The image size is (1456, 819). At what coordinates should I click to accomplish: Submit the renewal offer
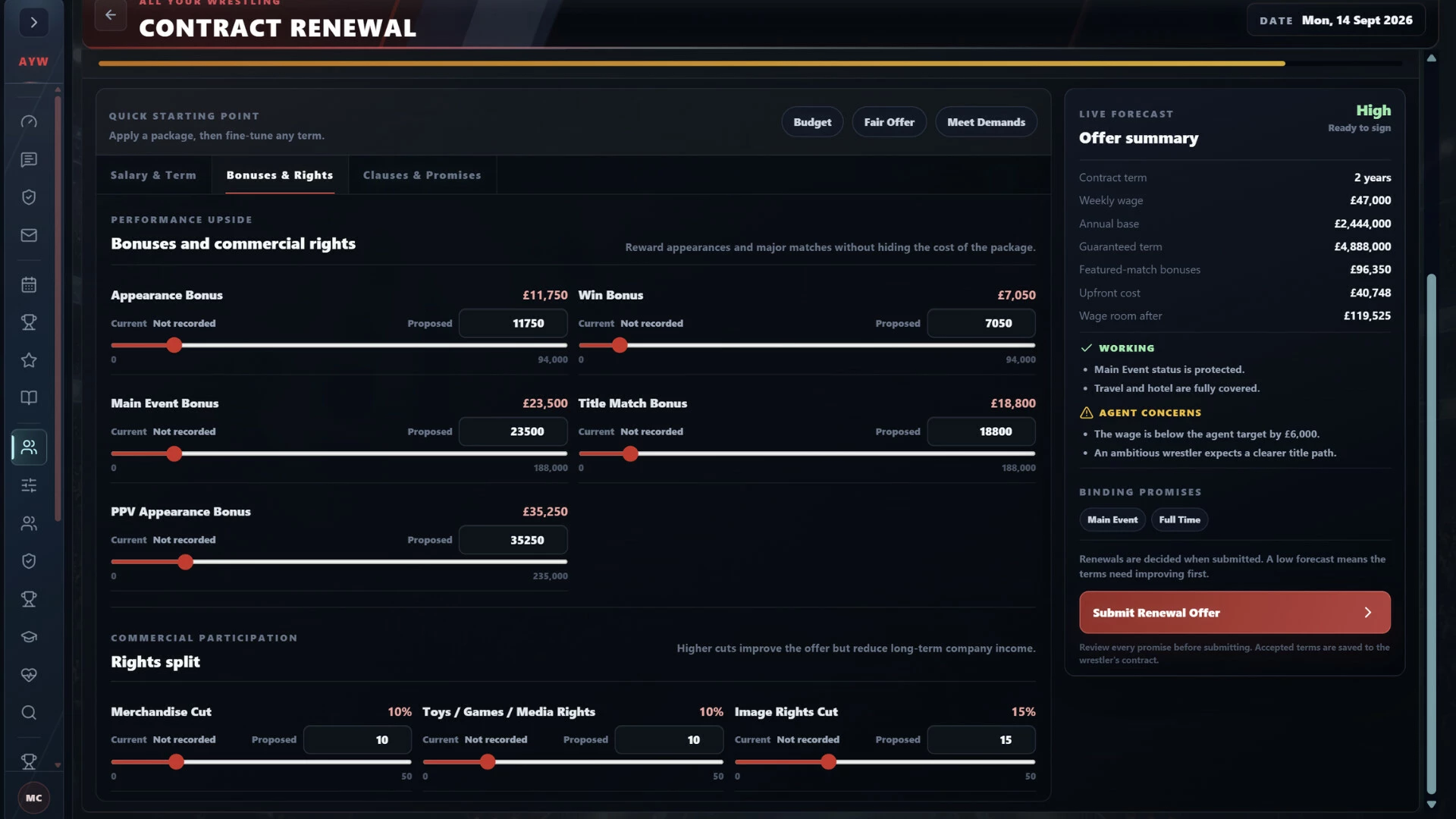tap(1235, 613)
